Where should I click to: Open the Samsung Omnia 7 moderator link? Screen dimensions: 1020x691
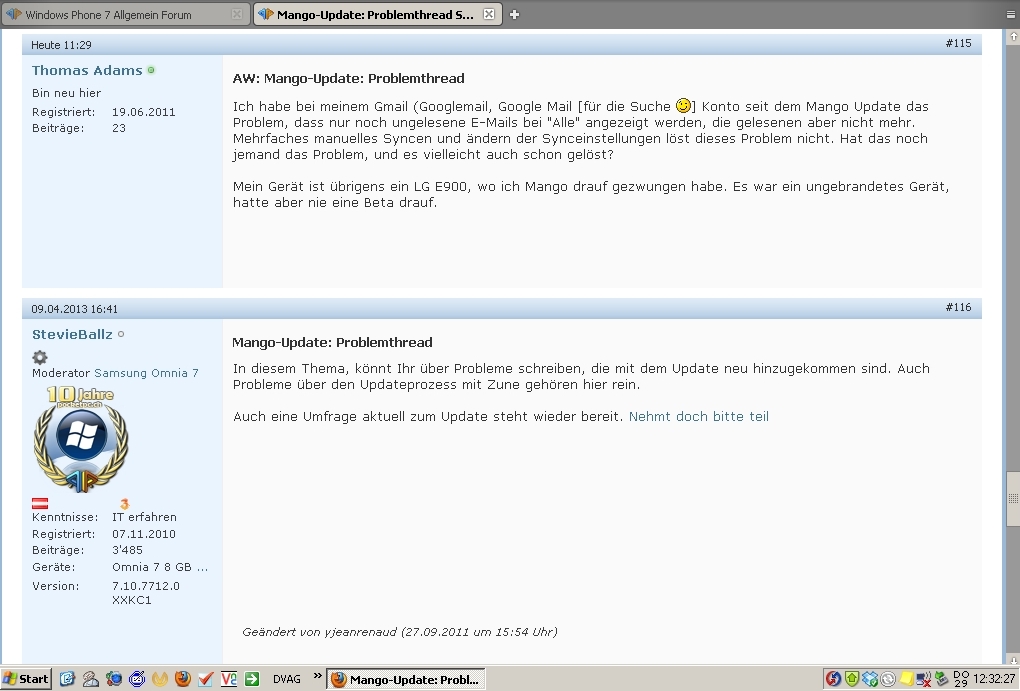point(146,373)
